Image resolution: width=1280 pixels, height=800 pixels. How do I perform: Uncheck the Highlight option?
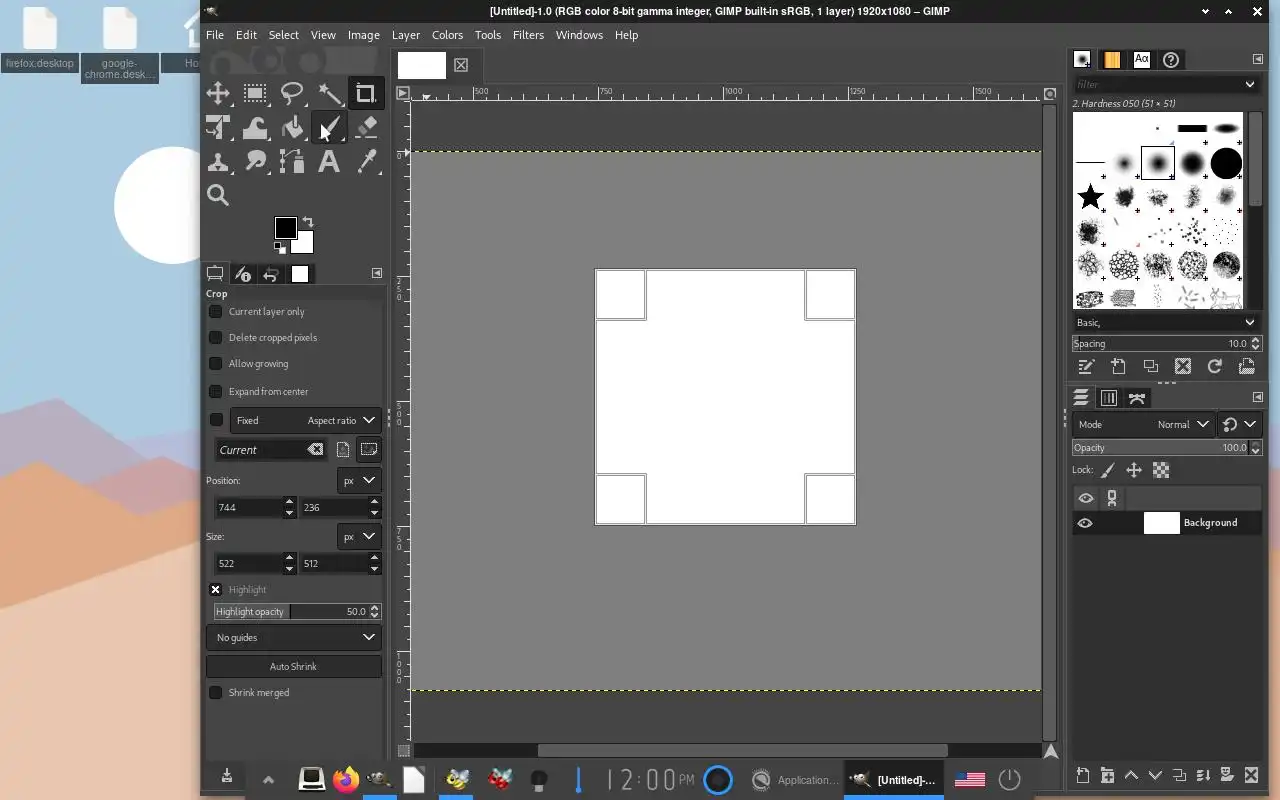(215, 589)
